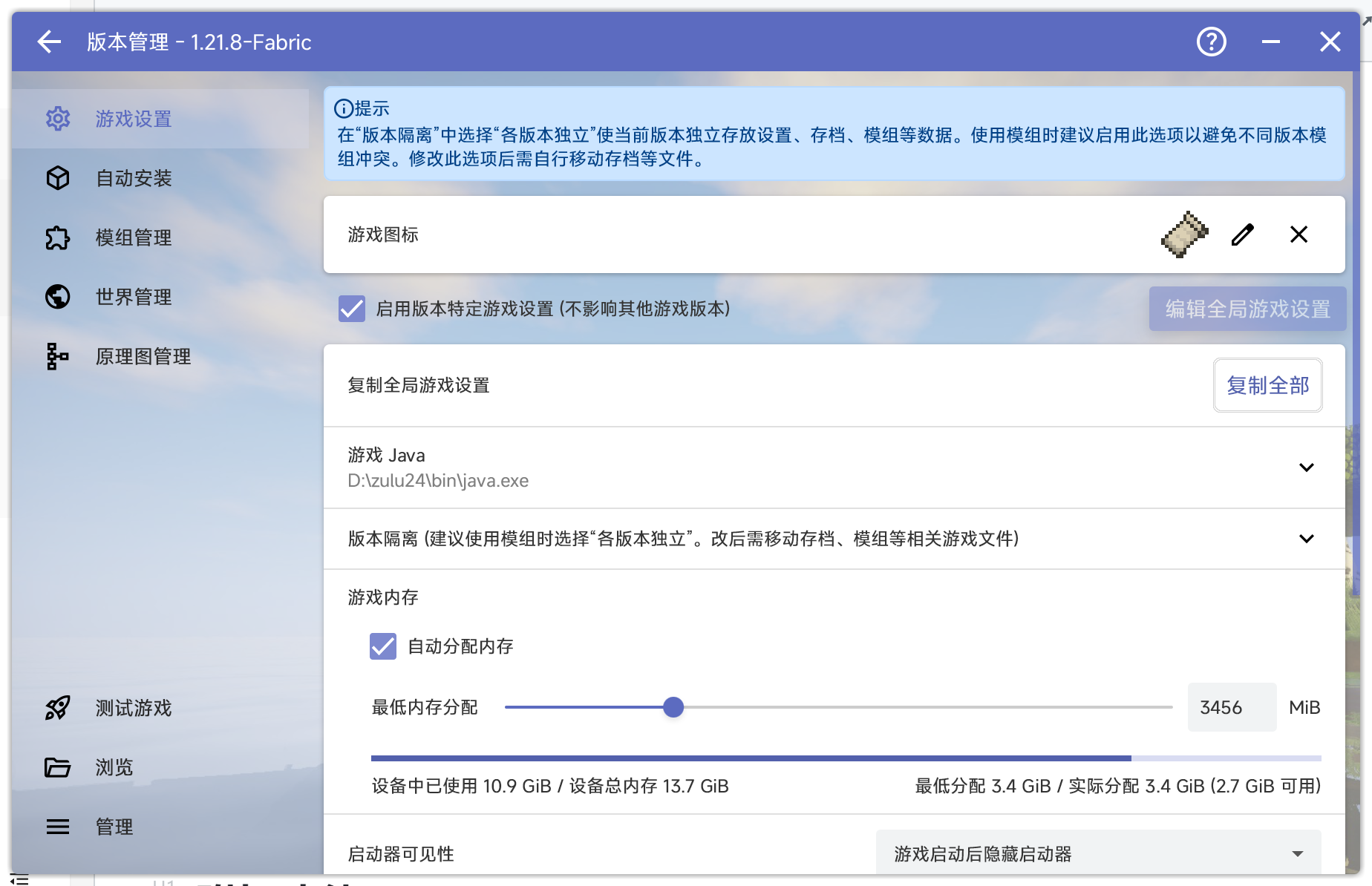Click the 3456 MiB memory input field

coord(1231,707)
